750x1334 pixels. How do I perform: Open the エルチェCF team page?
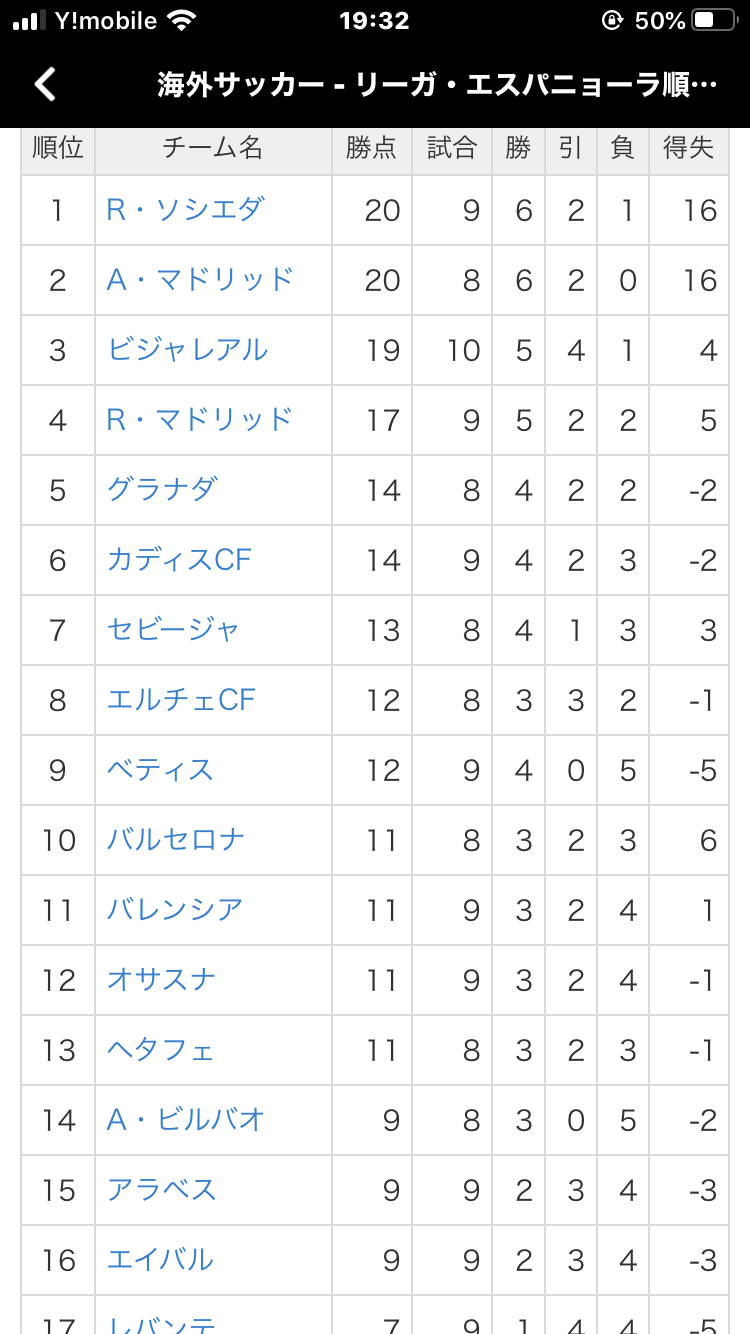[x=181, y=699]
